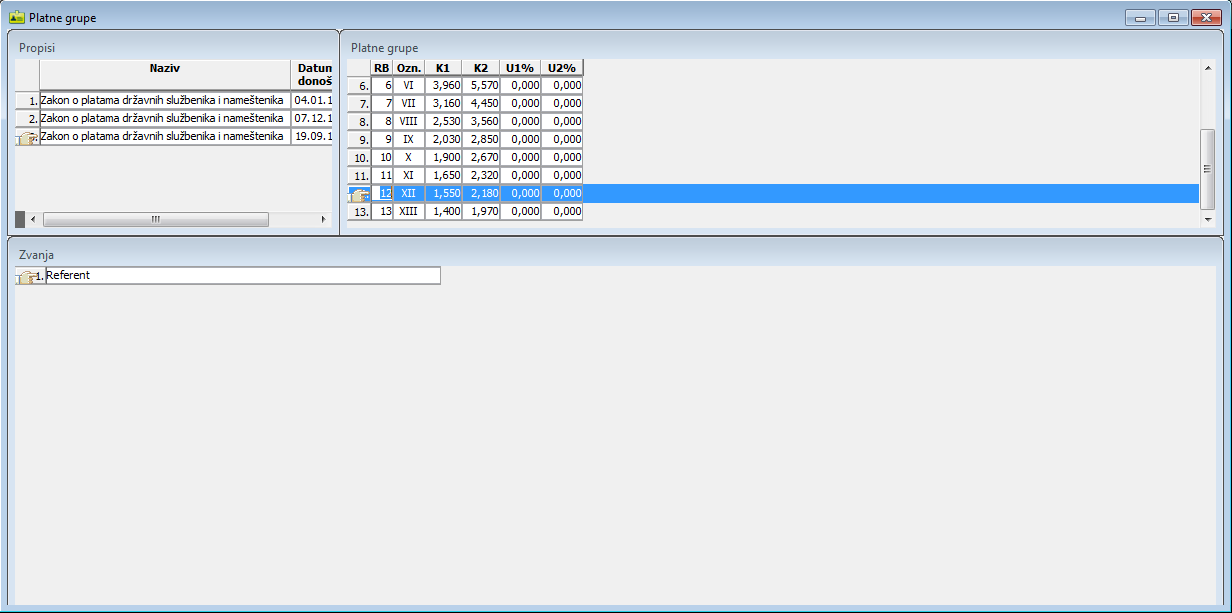
Task: Click the K1 column header
Action: 442,68
